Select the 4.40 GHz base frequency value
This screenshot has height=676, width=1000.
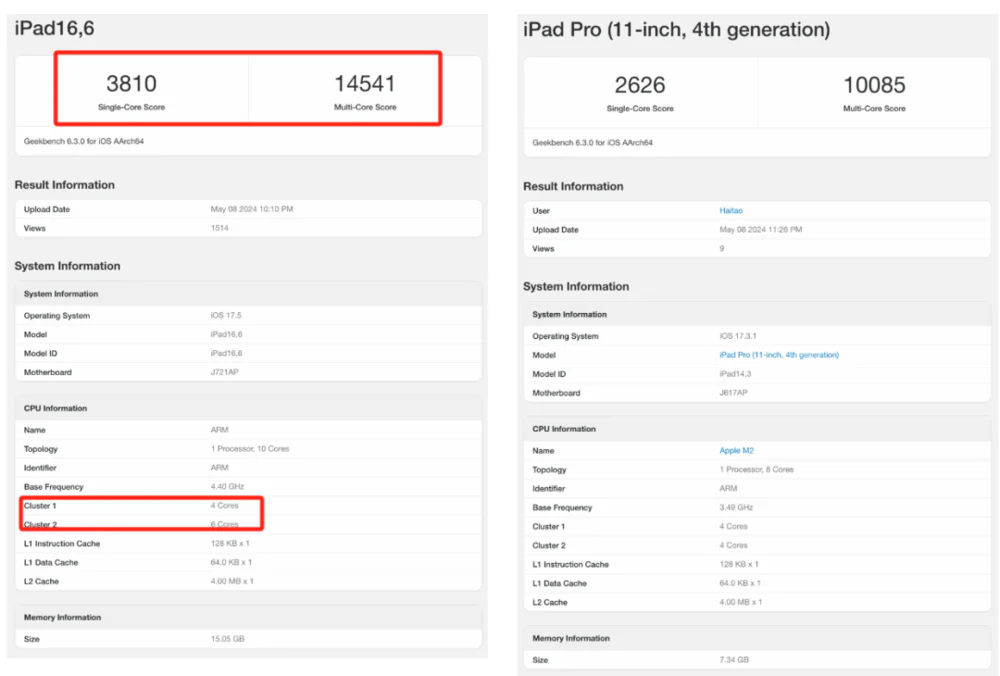pyautogui.click(x=226, y=487)
